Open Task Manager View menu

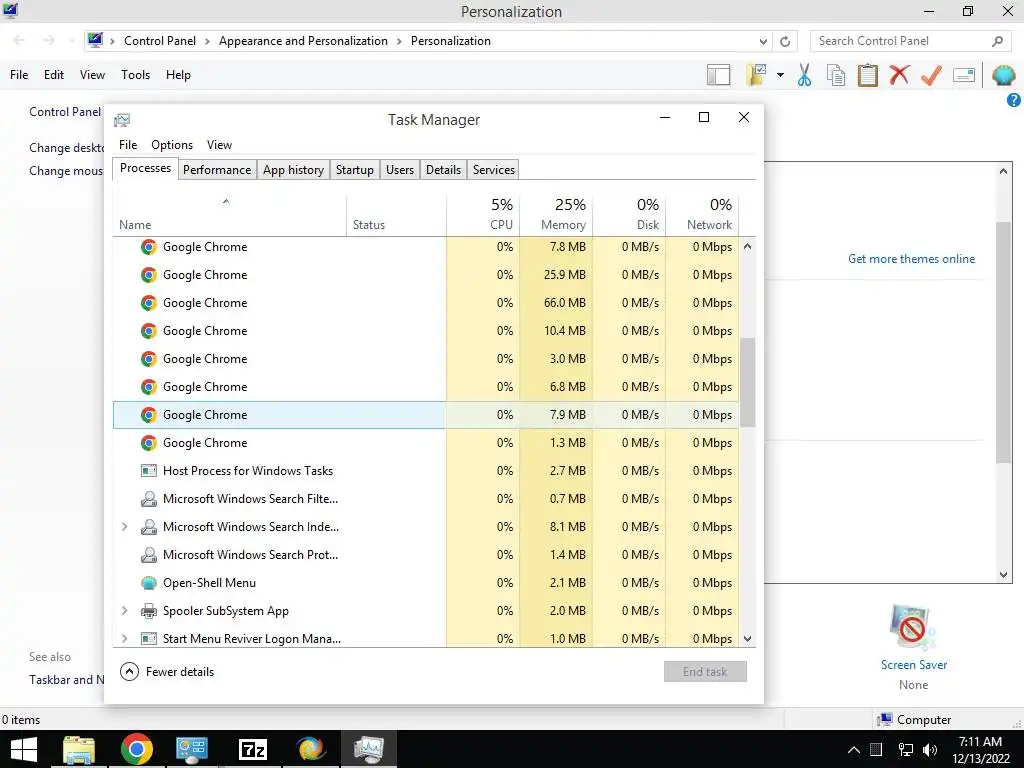[x=219, y=145]
